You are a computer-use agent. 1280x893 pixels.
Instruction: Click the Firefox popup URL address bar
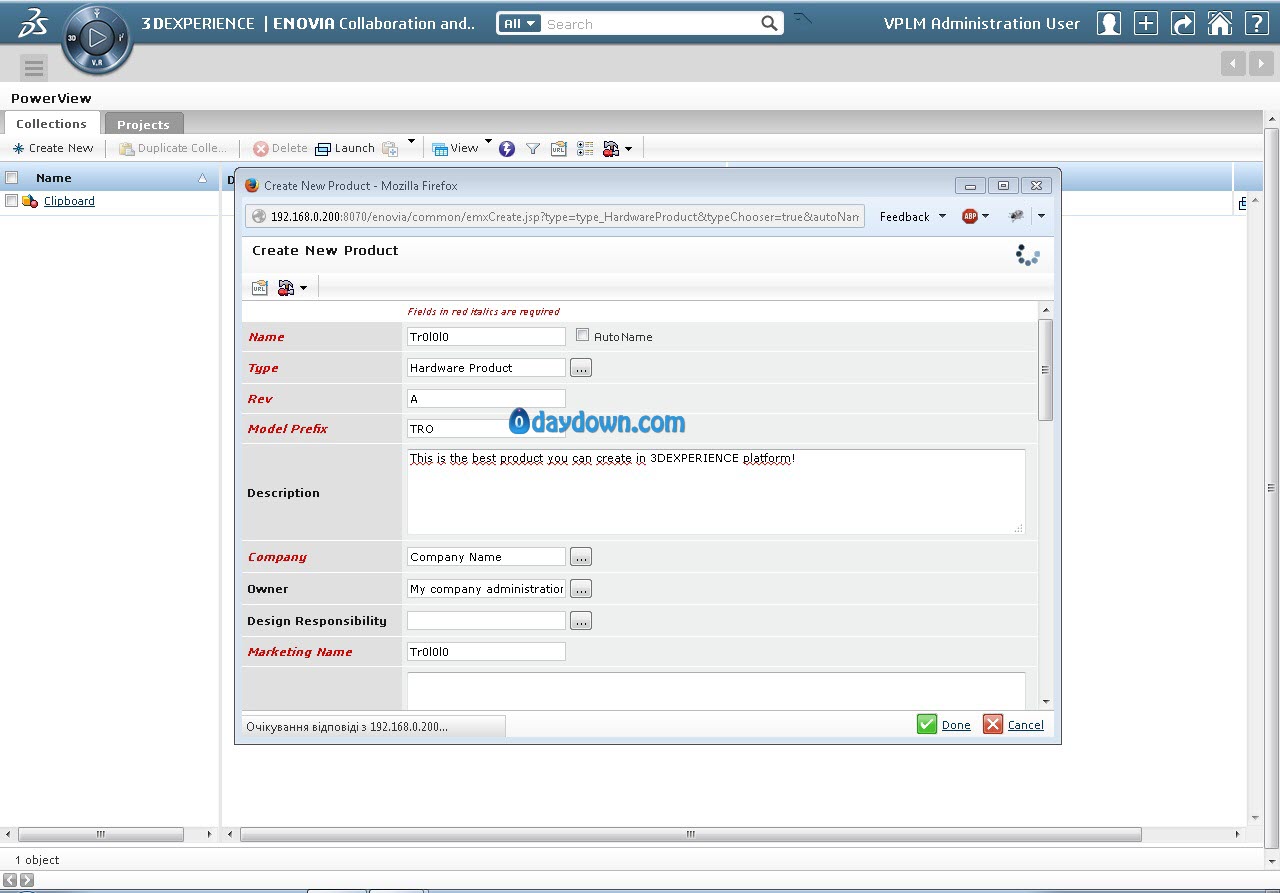click(x=555, y=216)
